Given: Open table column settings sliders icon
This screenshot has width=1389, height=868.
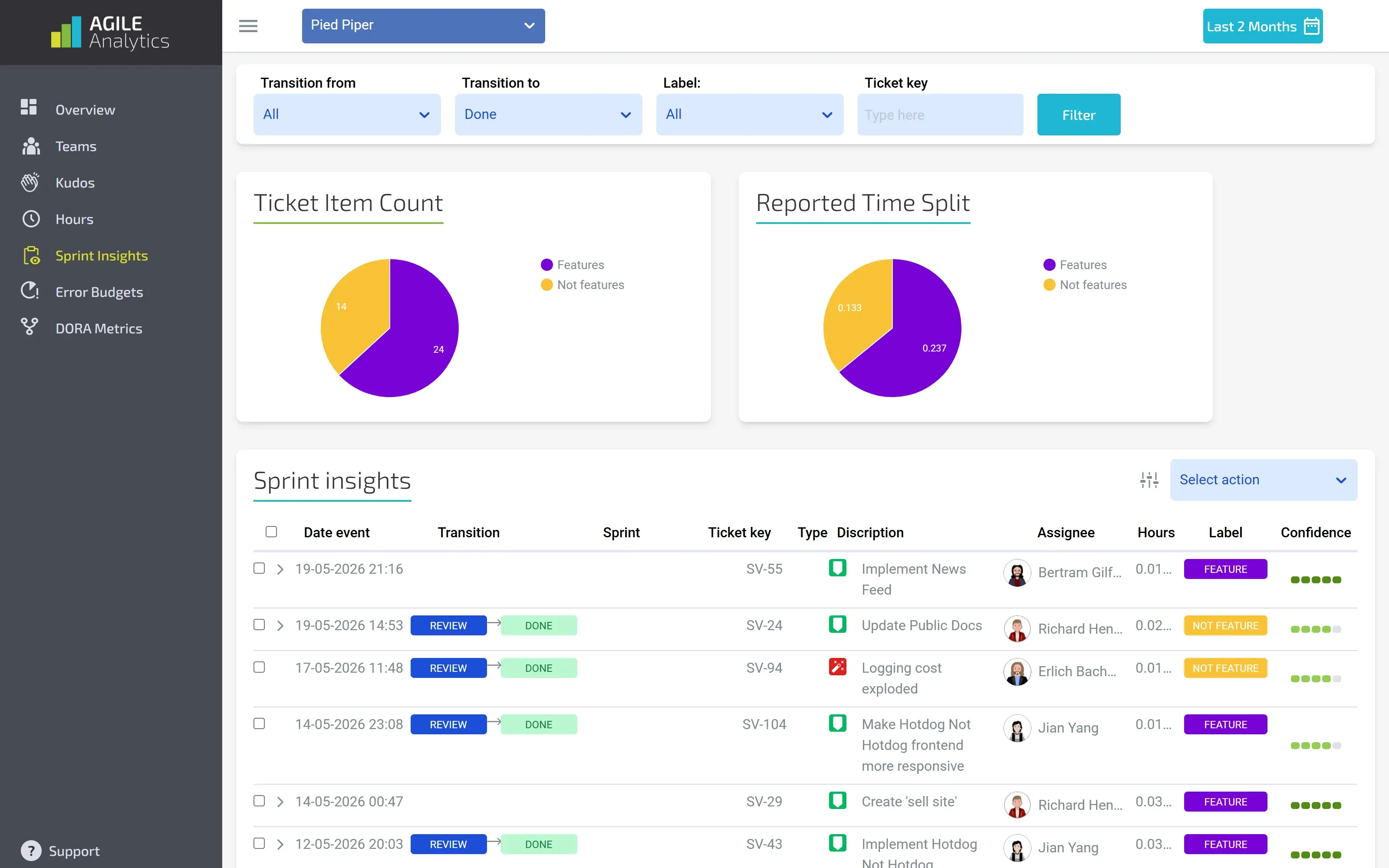Looking at the screenshot, I should (x=1149, y=479).
